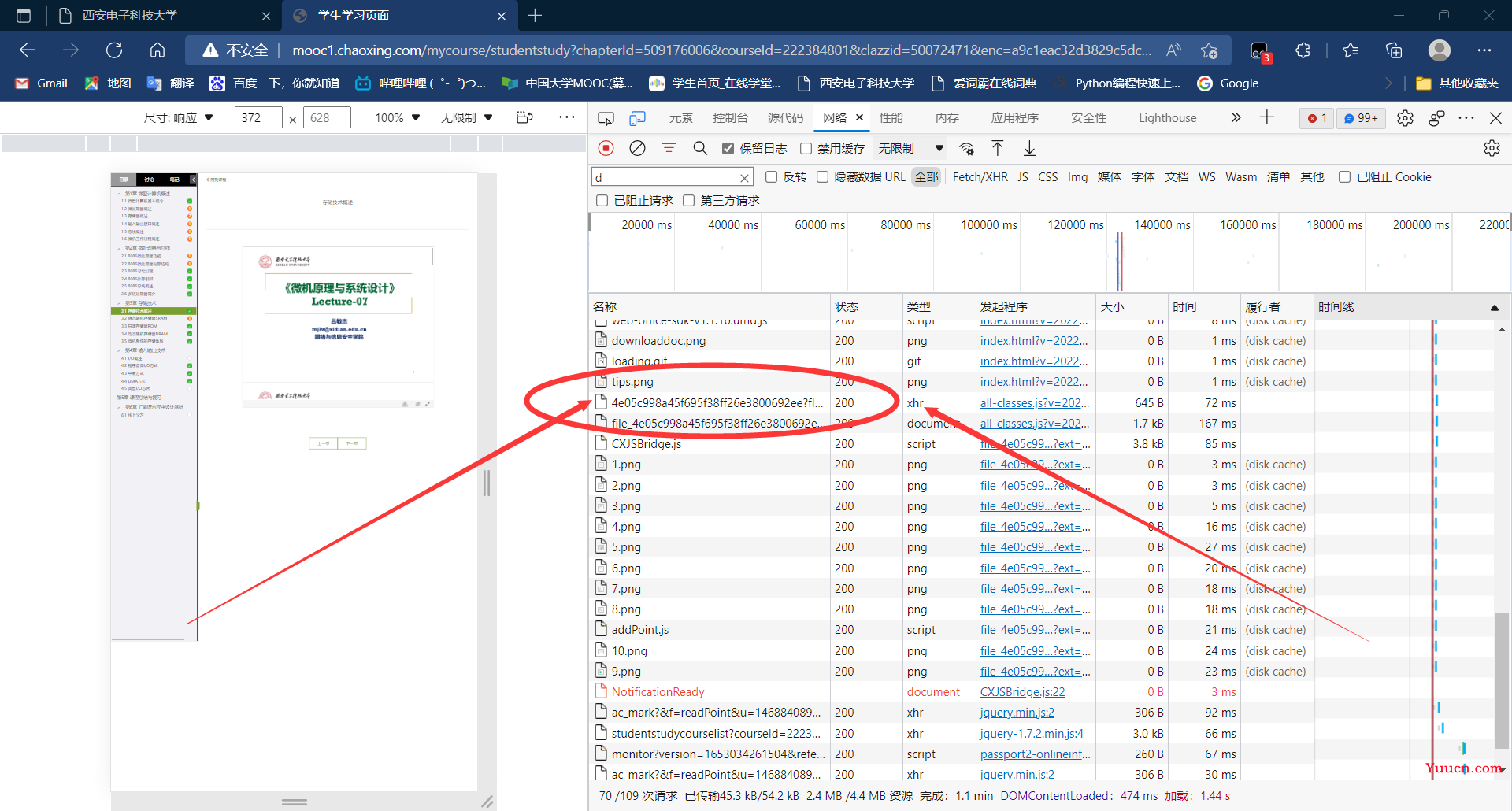Check the 反转 filter checkbox
The image size is (1512, 811).
coord(772,177)
